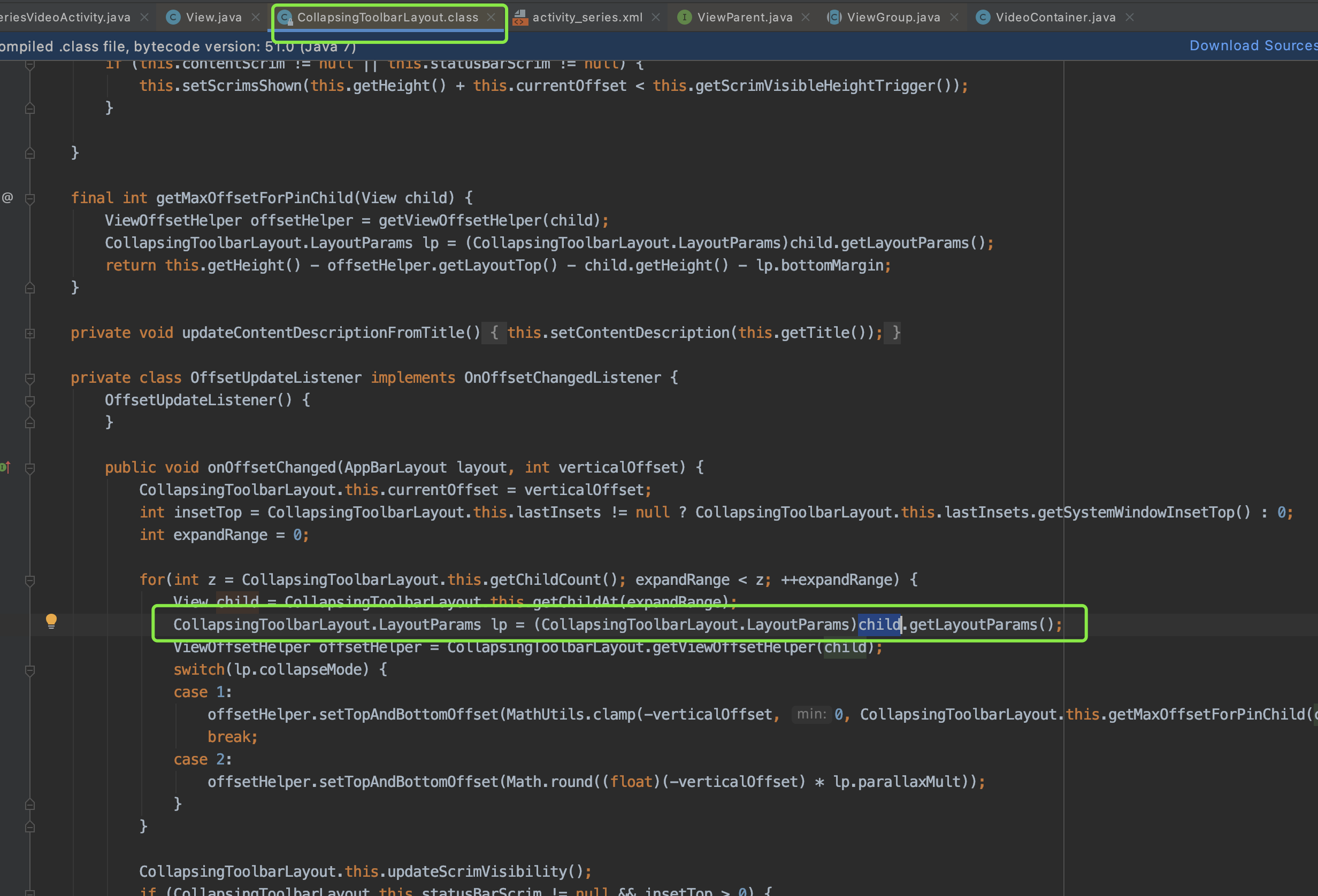This screenshot has height=896, width=1318.
Task: Expand the folded updateContentDescriptionFromTitle method
Action: coord(30,333)
